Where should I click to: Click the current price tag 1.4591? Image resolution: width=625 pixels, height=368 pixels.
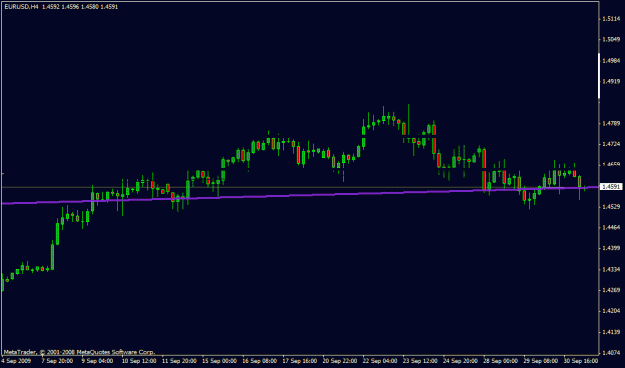point(611,187)
